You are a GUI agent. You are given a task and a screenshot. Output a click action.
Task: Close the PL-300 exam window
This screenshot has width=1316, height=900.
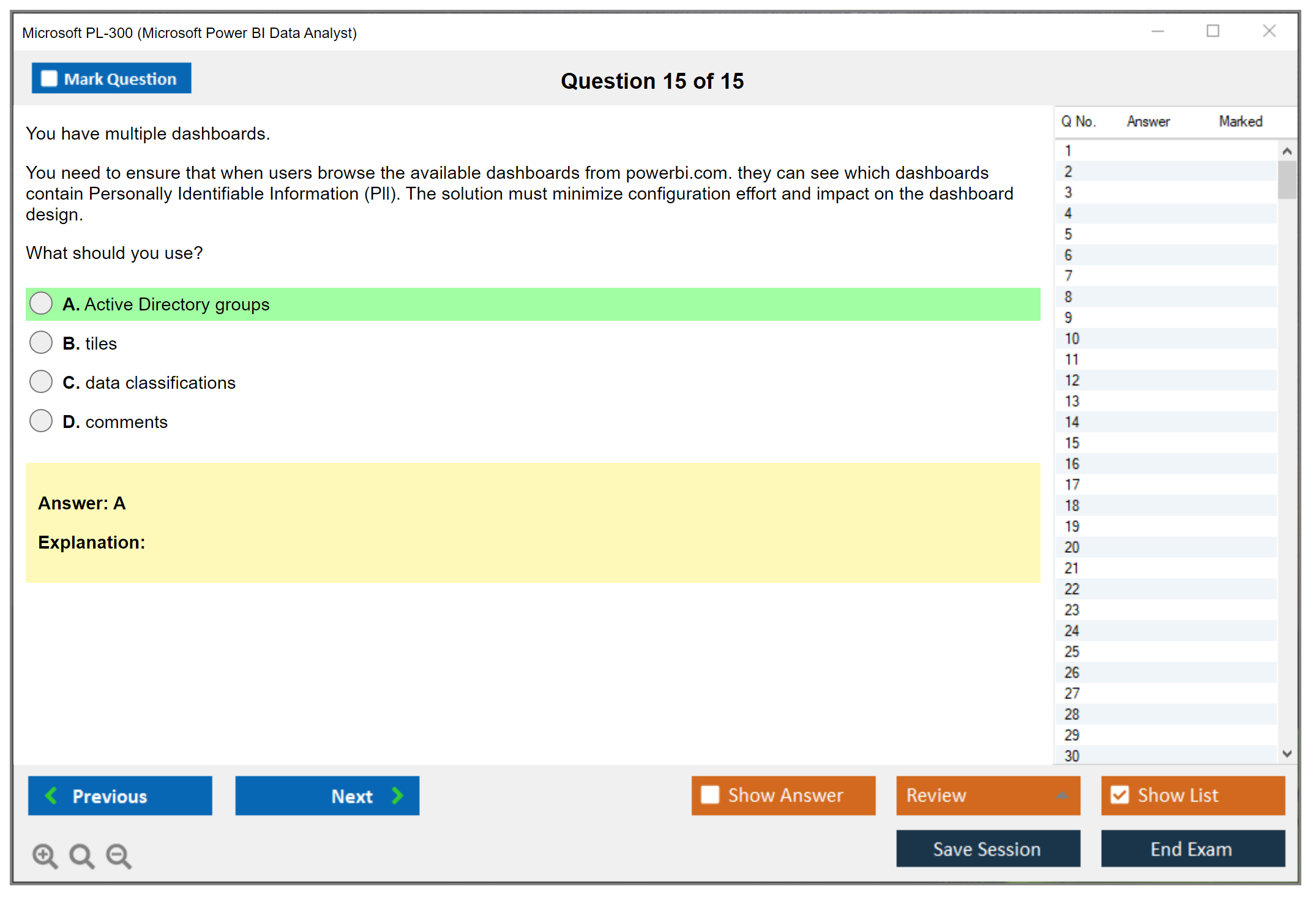point(1269,31)
